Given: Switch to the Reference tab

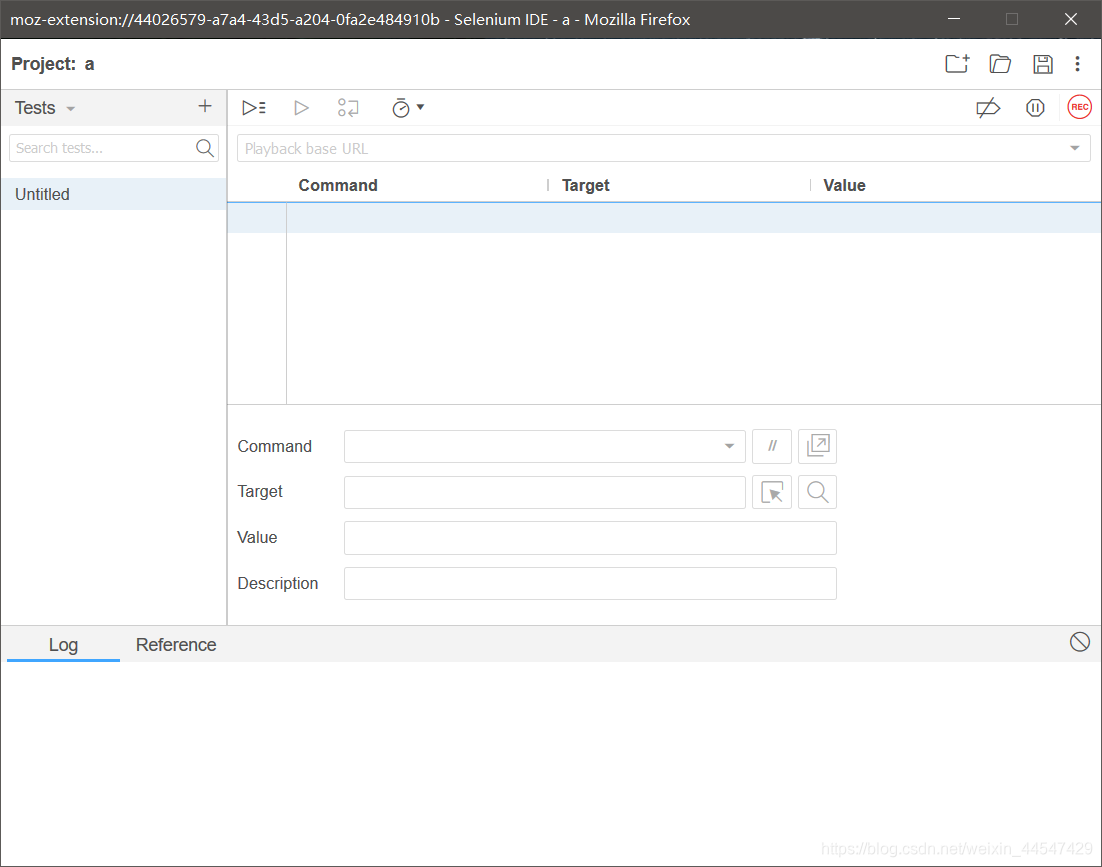Looking at the screenshot, I should [x=176, y=644].
